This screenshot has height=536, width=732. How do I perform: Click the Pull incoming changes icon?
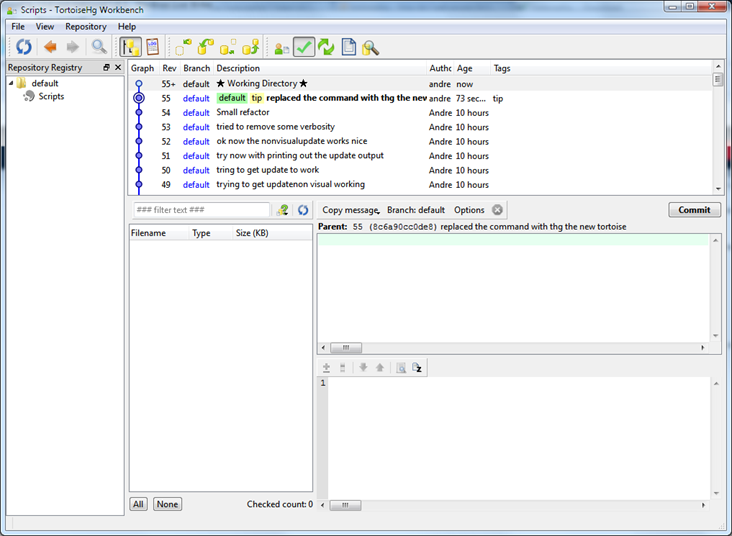pyautogui.click(x=205, y=47)
